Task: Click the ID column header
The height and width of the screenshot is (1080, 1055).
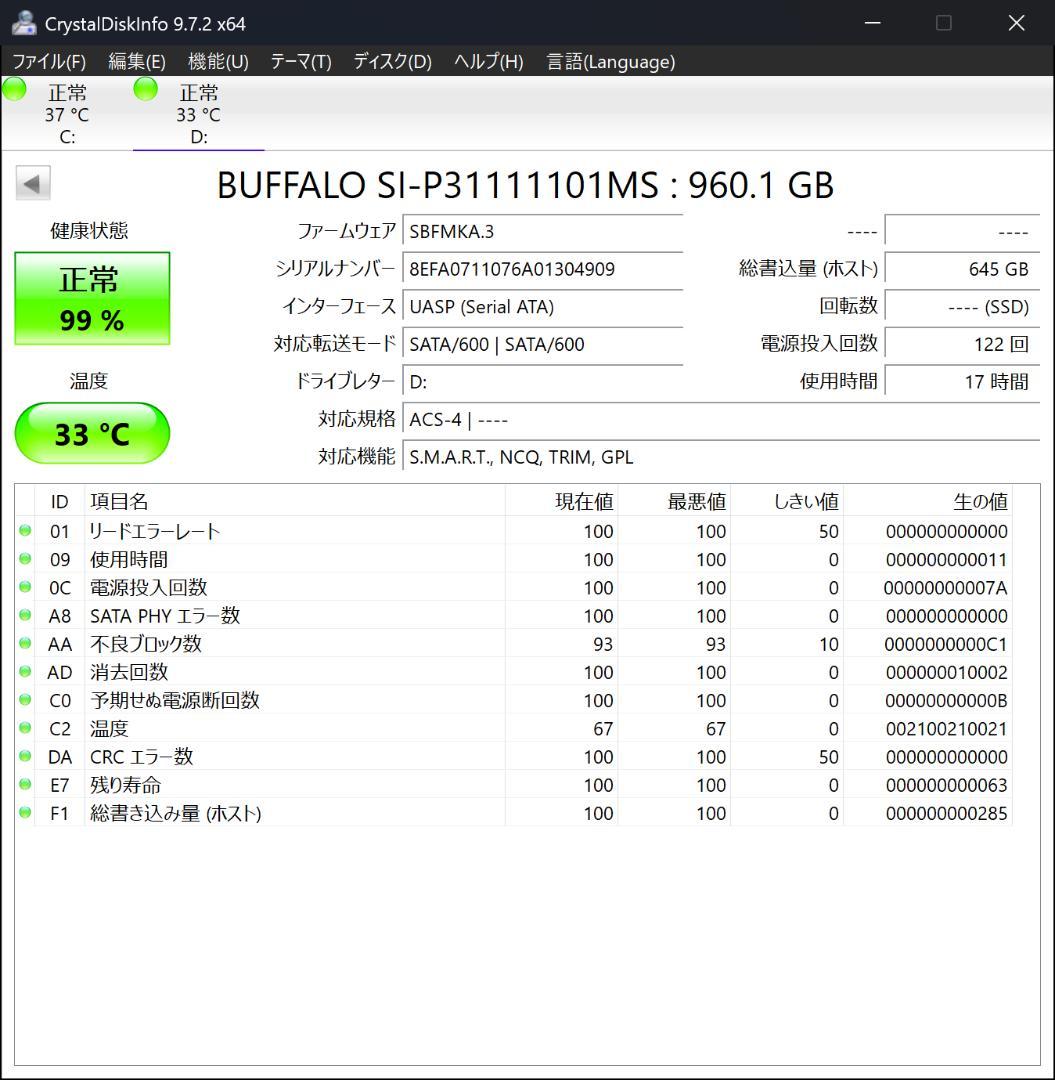Action: tap(59, 501)
